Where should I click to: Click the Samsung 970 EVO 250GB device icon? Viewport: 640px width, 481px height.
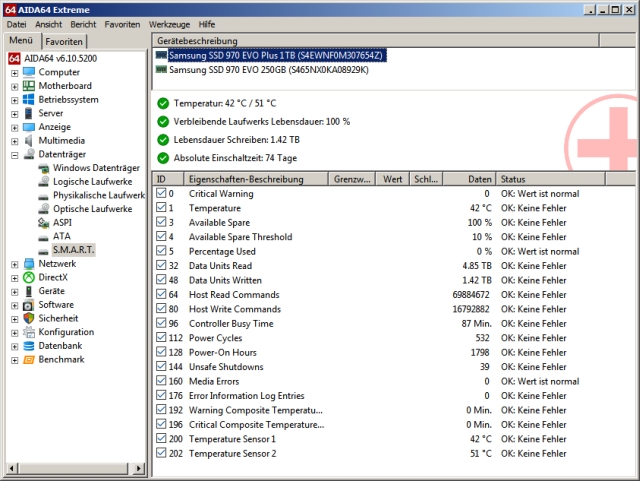coord(162,69)
